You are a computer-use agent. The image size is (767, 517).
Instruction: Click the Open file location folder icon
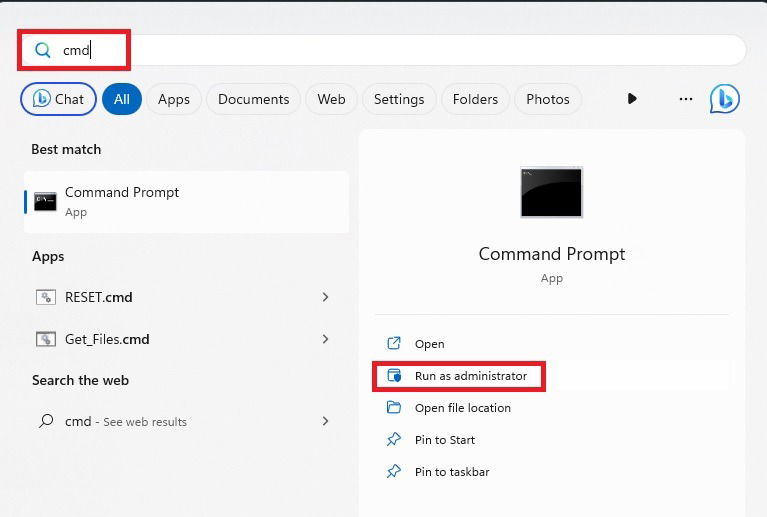394,407
